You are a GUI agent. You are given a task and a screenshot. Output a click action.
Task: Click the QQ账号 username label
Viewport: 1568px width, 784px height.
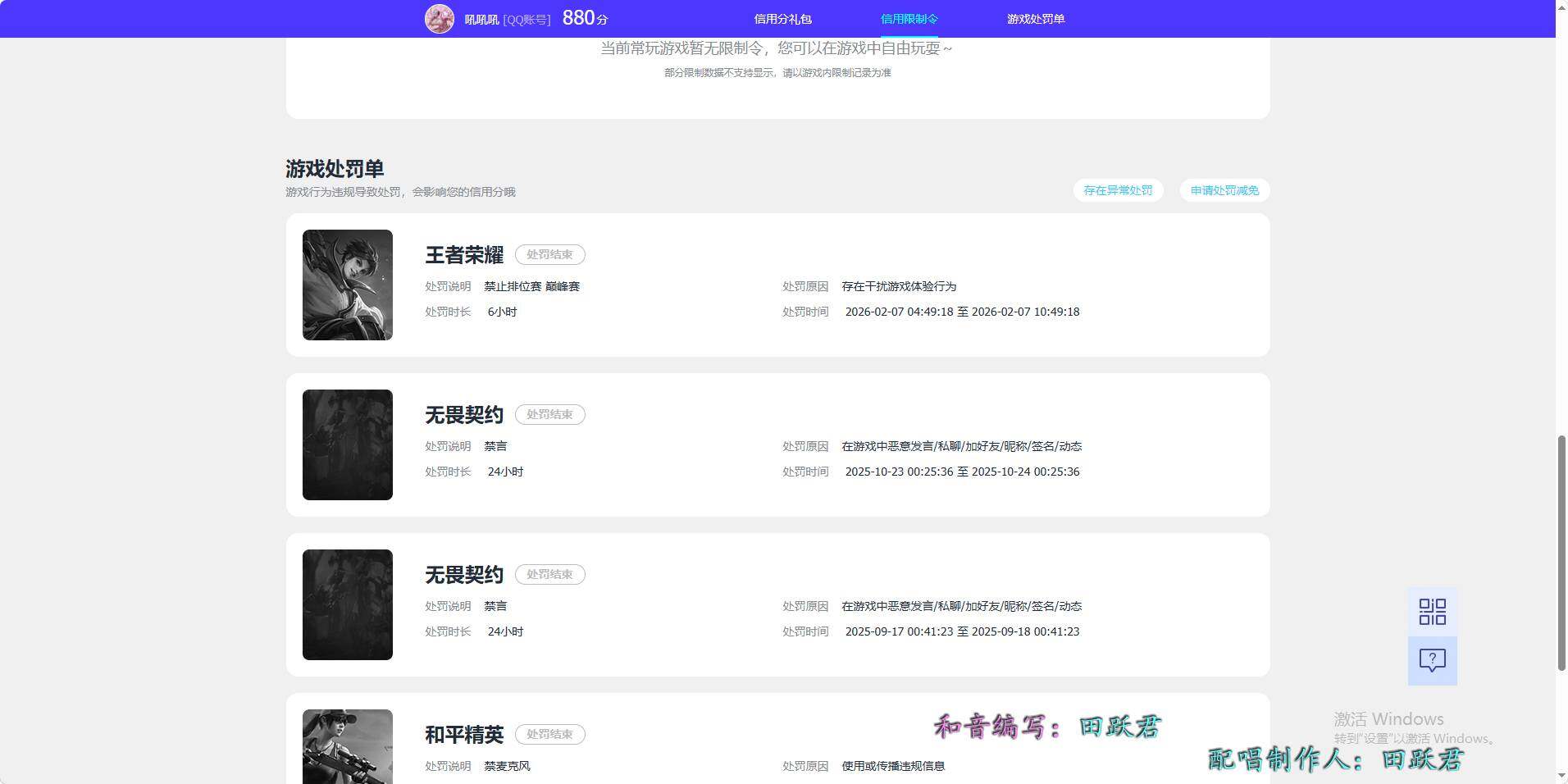click(508, 19)
